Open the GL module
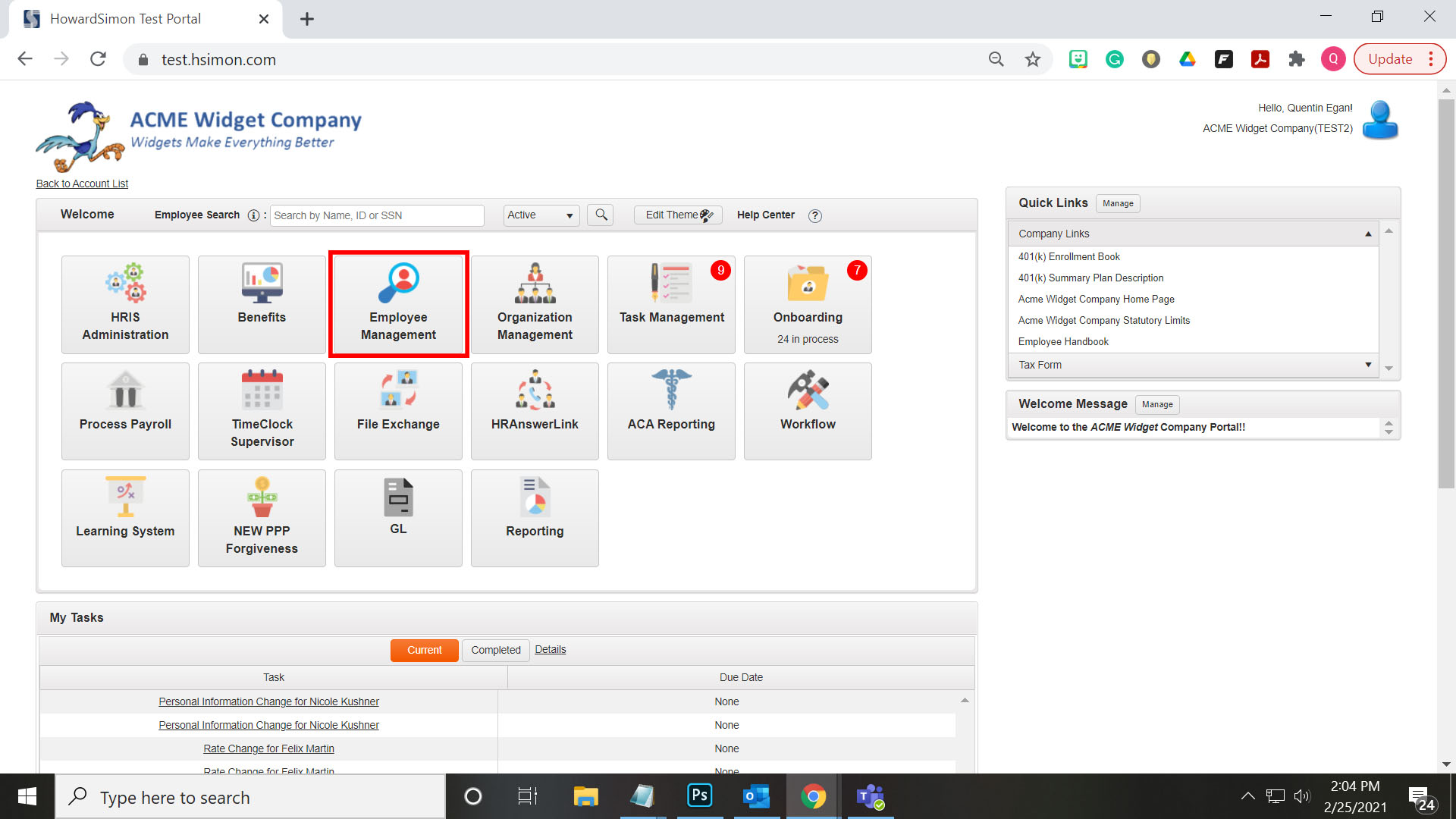This screenshot has width=1456, height=819. point(398,518)
